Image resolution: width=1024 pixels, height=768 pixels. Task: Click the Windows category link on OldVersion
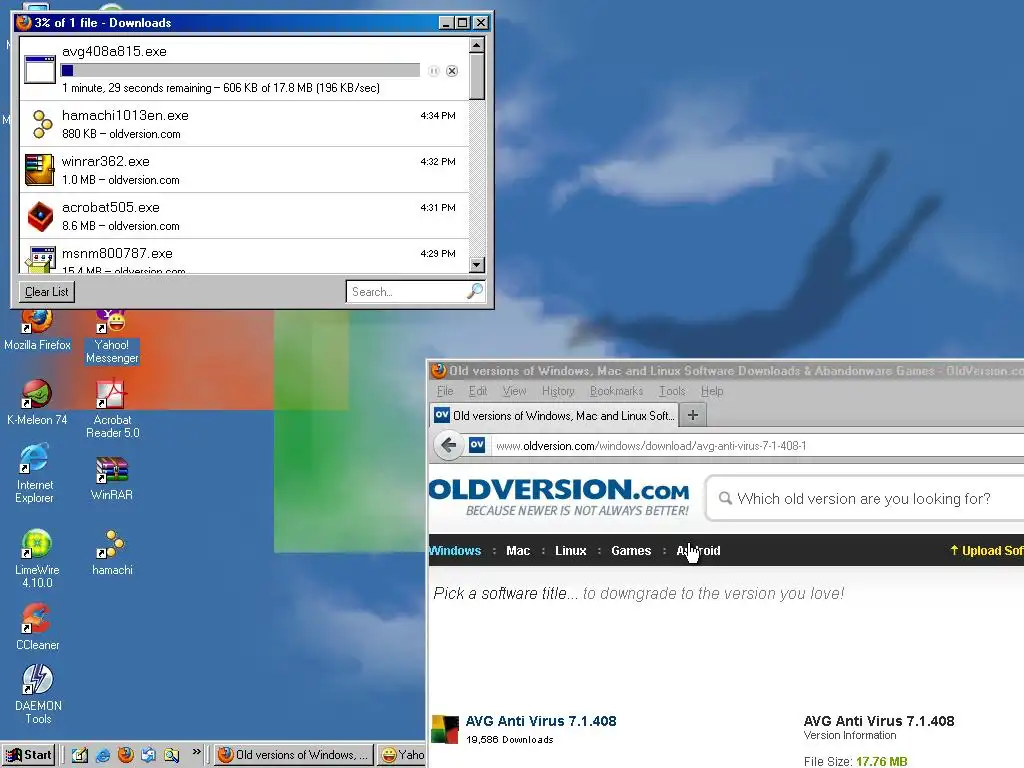pyautogui.click(x=455, y=551)
